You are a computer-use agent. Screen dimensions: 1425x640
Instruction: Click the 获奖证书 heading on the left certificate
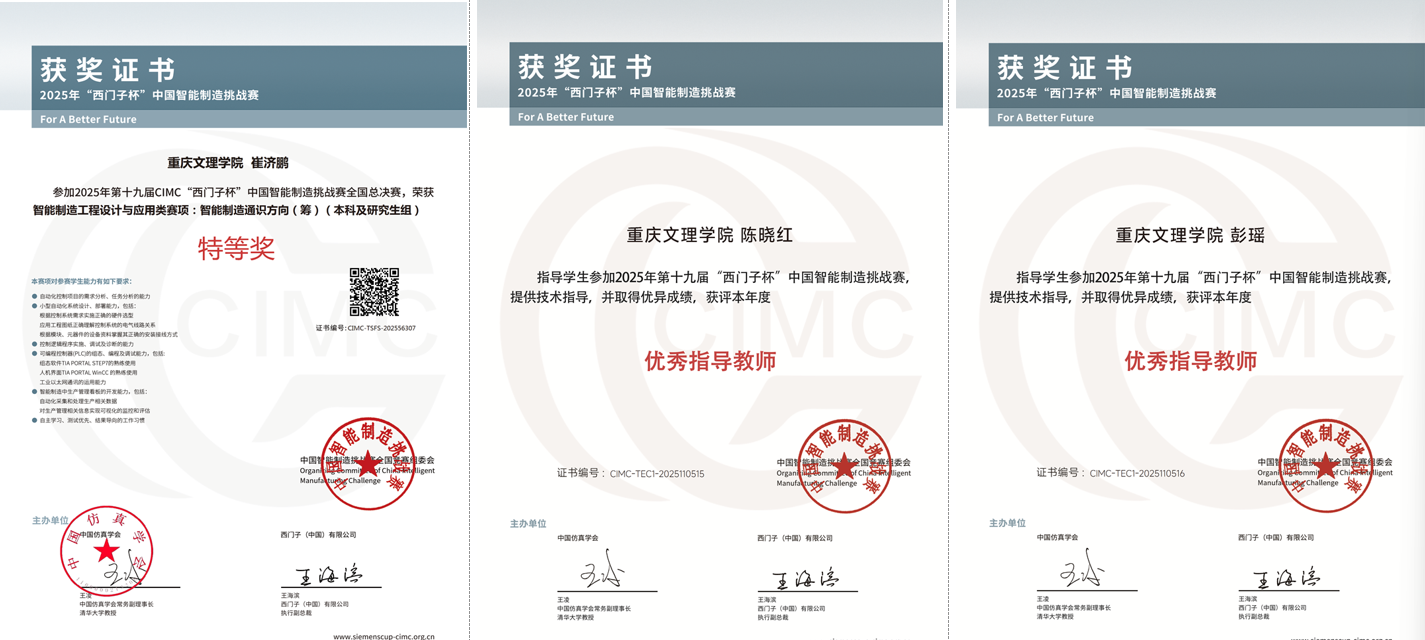108,70
